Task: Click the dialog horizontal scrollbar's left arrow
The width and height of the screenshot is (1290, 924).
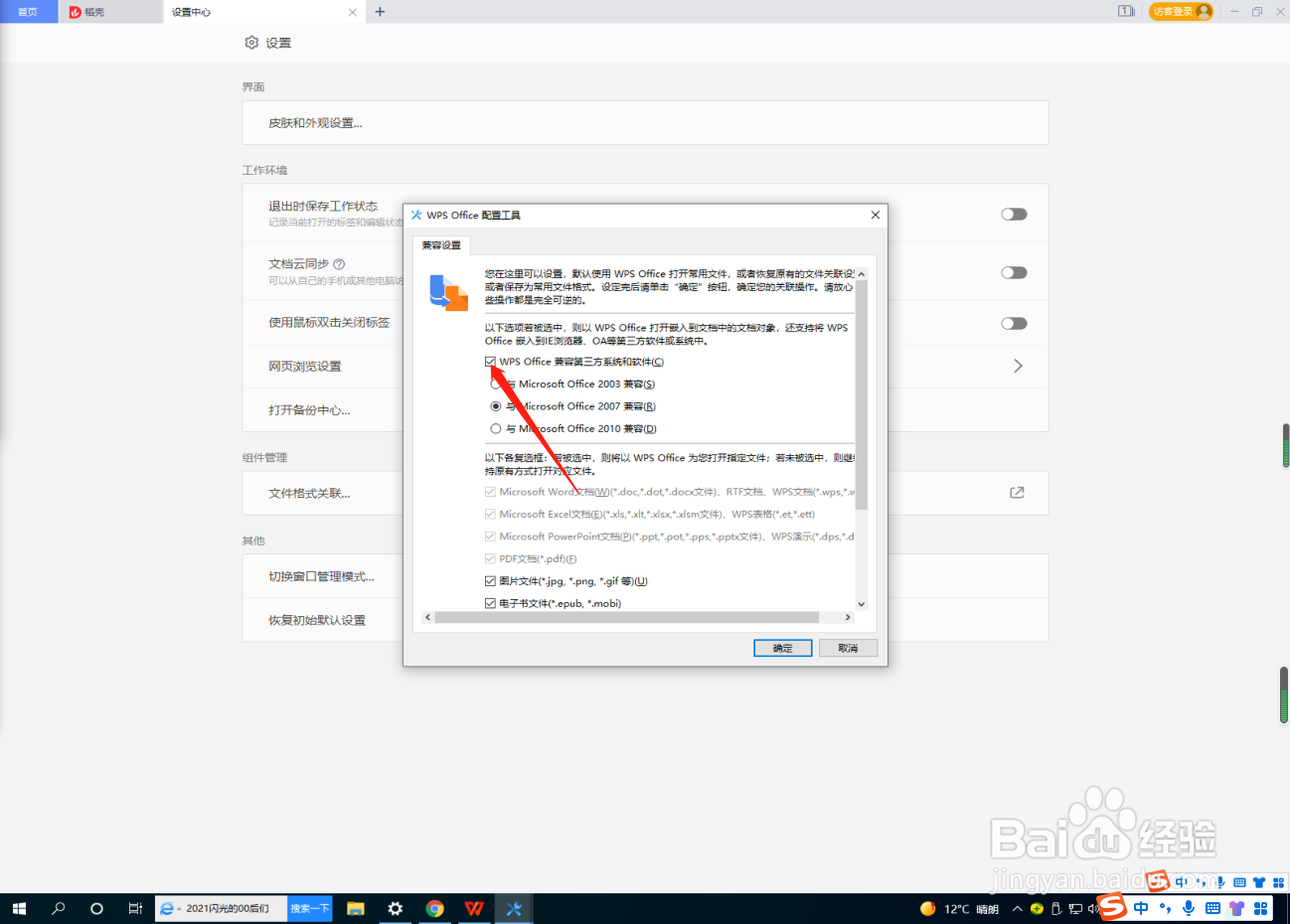Action: click(x=428, y=617)
